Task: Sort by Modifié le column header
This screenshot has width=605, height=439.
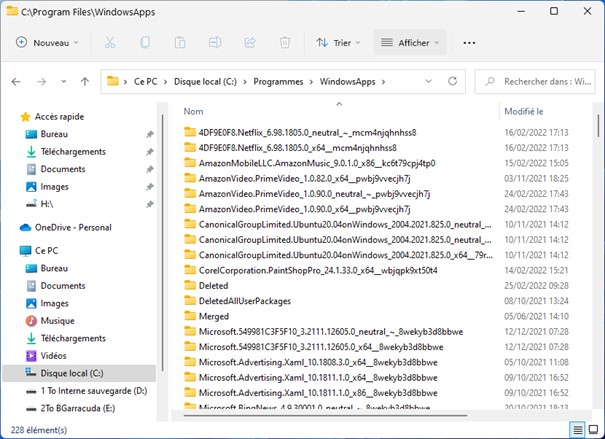Action: pyautogui.click(x=524, y=111)
